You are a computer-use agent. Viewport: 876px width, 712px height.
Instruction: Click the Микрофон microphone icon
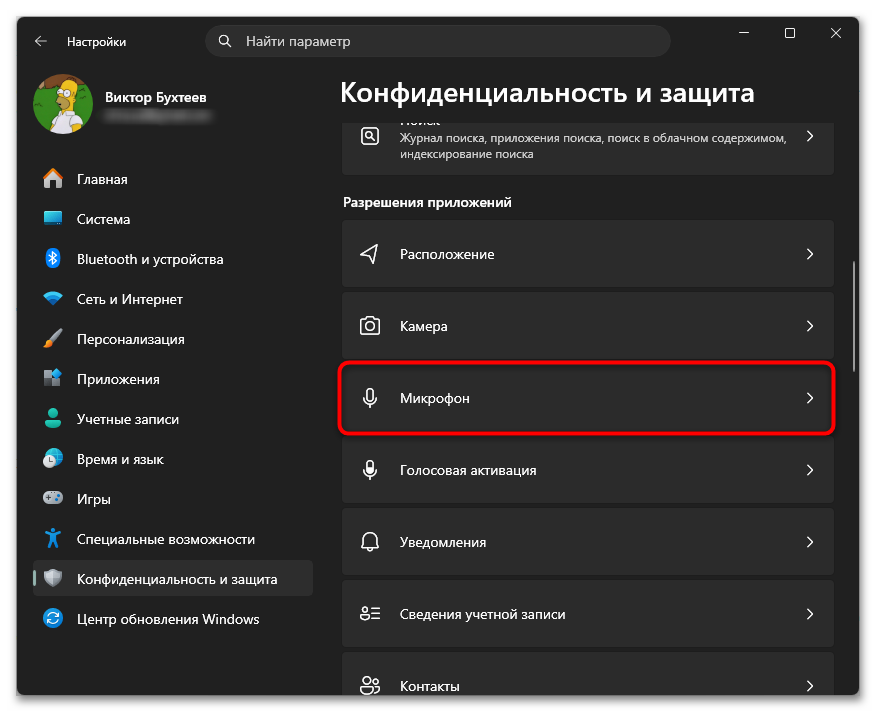[x=370, y=398]
